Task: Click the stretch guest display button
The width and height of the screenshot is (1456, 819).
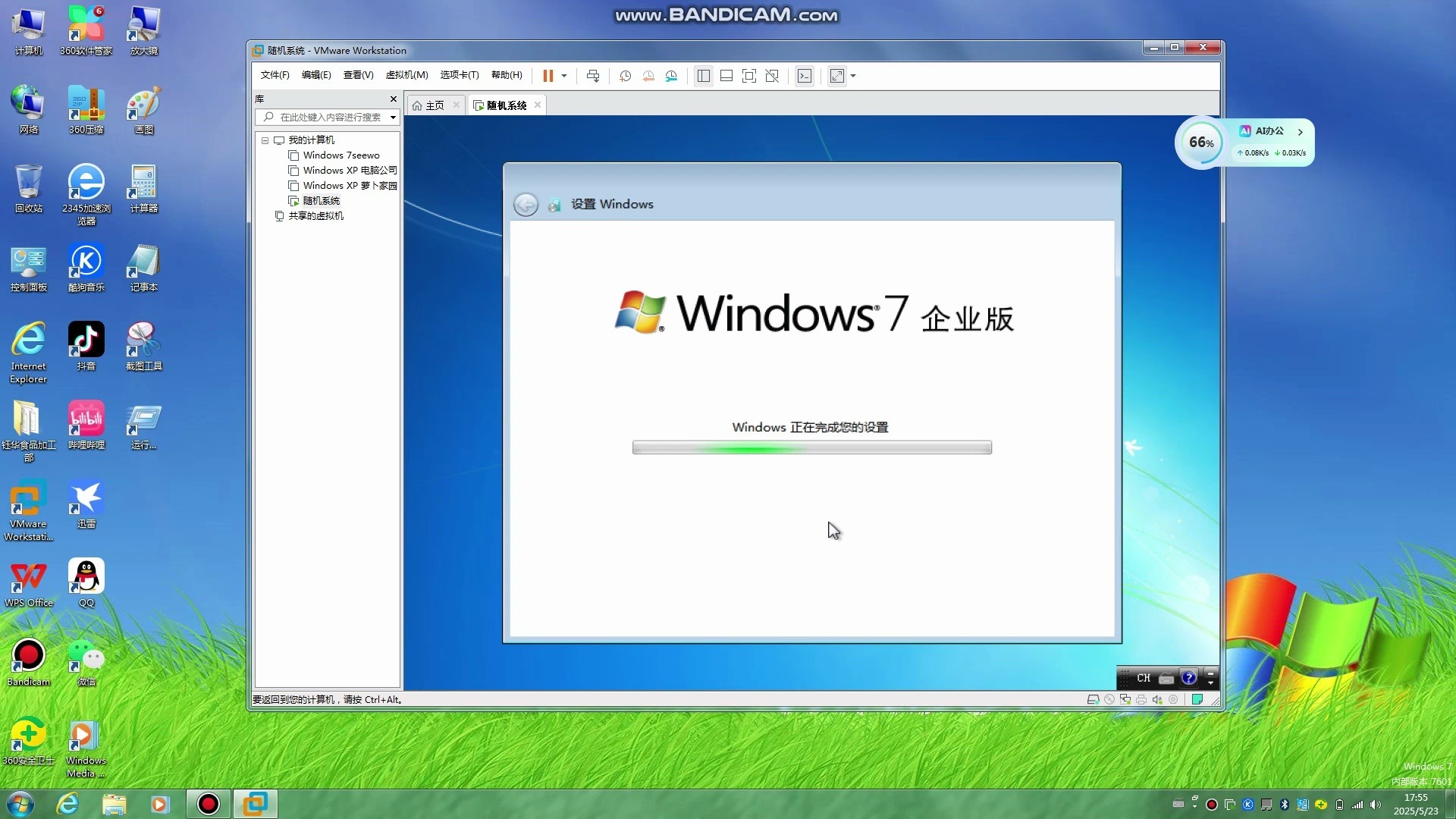Action: 837,76
